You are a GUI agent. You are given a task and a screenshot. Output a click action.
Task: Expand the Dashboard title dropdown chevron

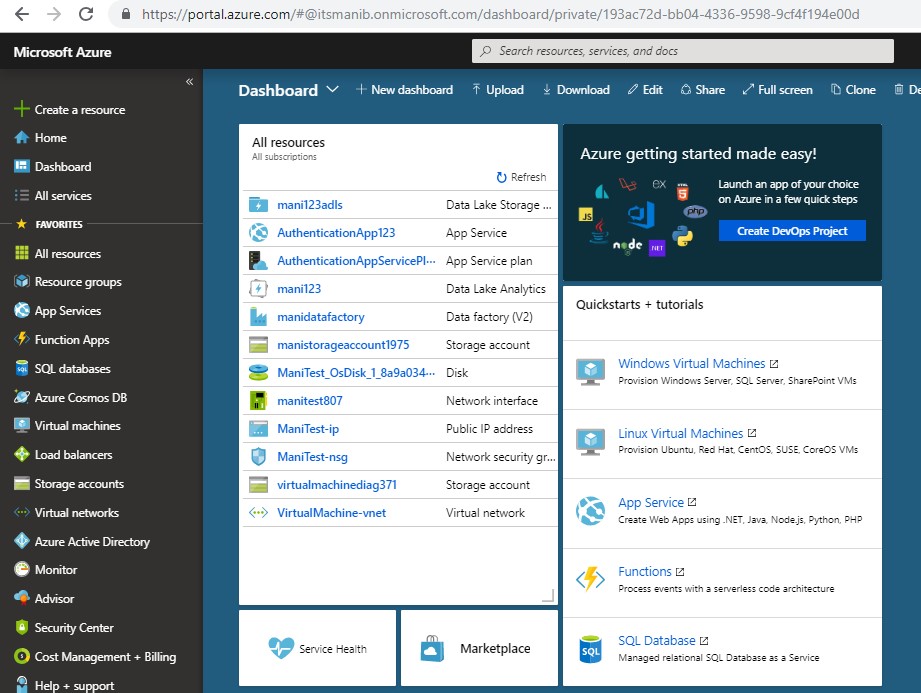pyautogui.click(x=332, y=89)
